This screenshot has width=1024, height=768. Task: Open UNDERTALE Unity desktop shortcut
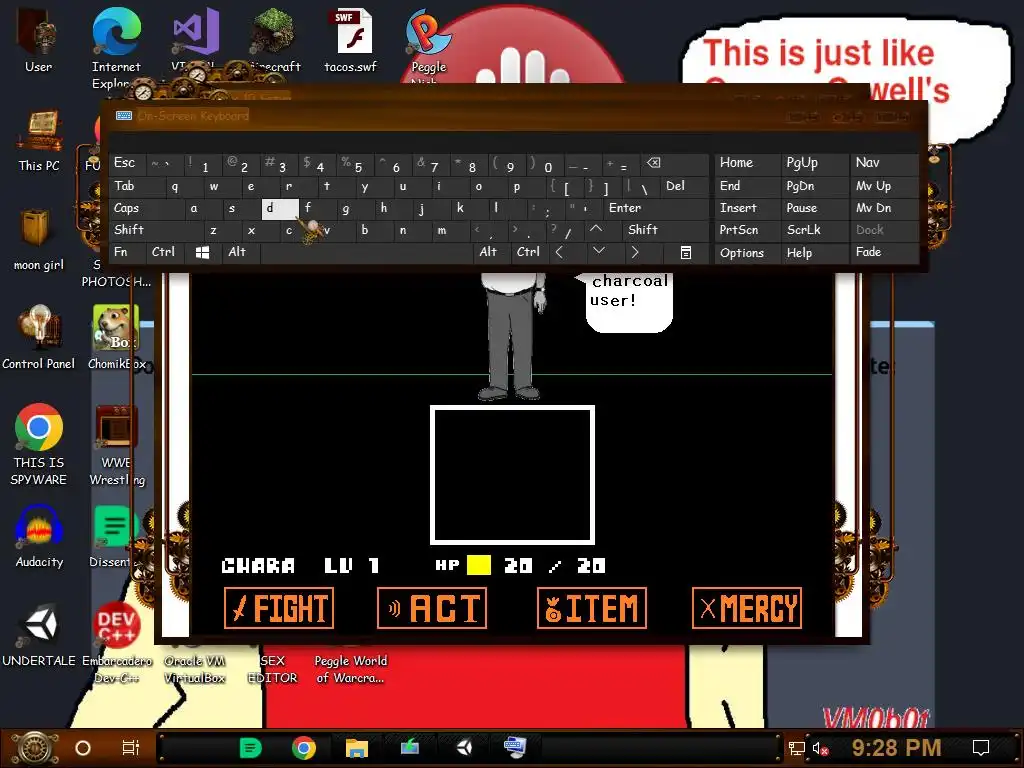point(39,635)
